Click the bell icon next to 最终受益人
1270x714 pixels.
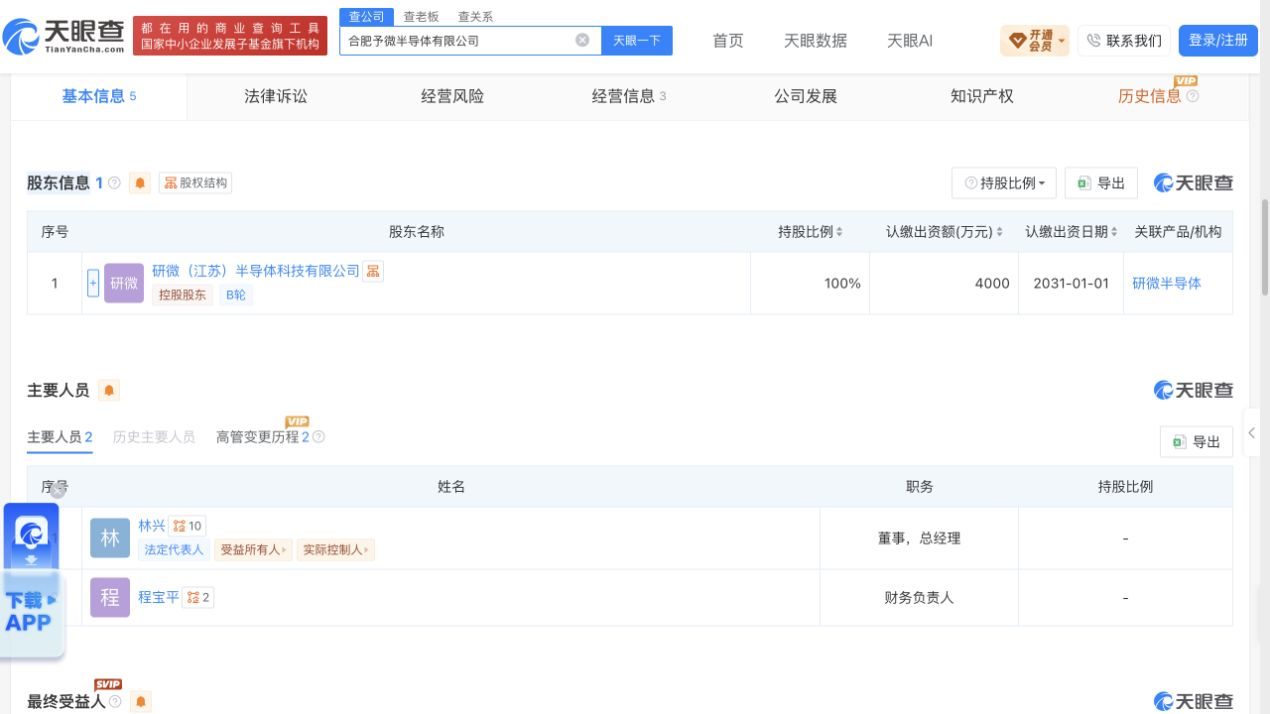pyautogui.click(x=141, y=702)
